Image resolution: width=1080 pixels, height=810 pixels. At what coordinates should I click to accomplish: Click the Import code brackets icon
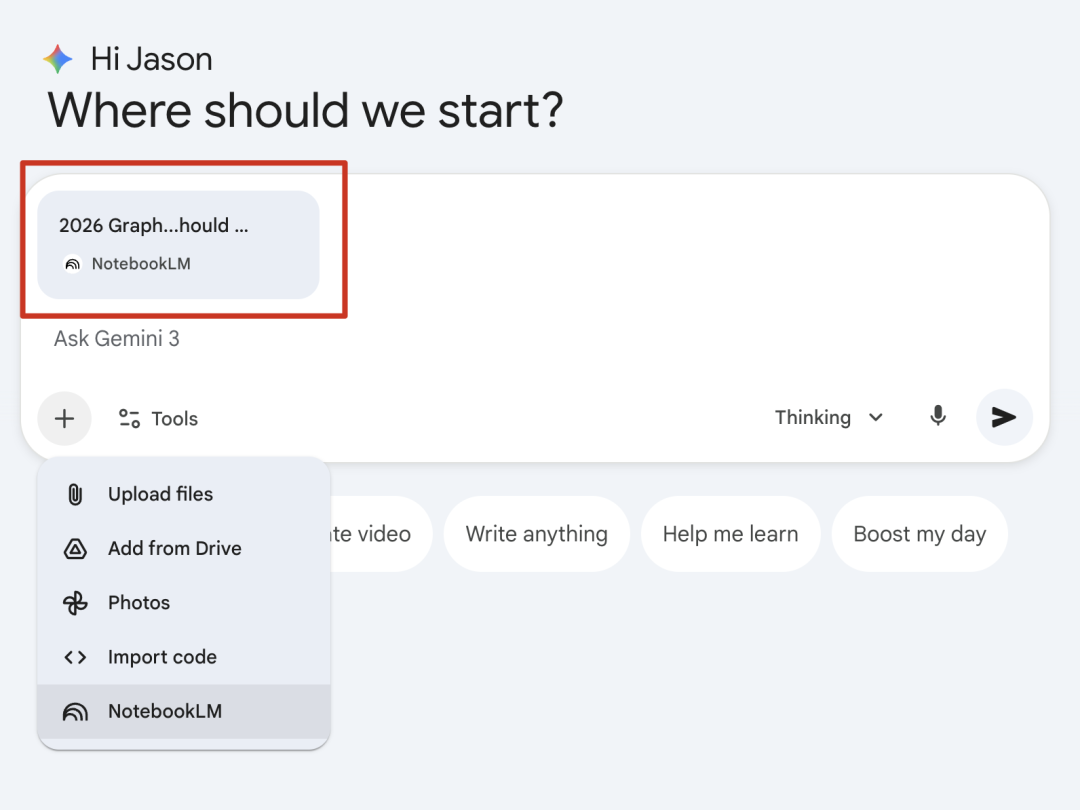[x=75, y=657]
